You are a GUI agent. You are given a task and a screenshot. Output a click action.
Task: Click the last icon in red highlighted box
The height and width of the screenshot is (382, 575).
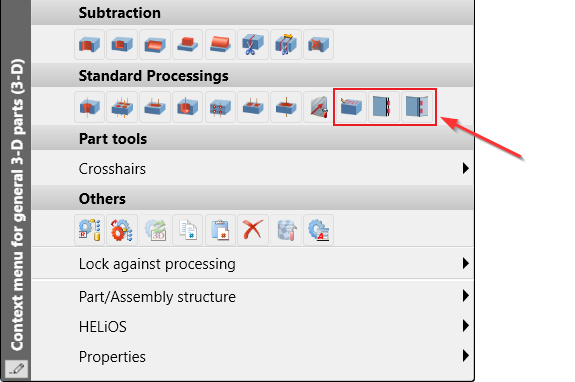point(417,107)
